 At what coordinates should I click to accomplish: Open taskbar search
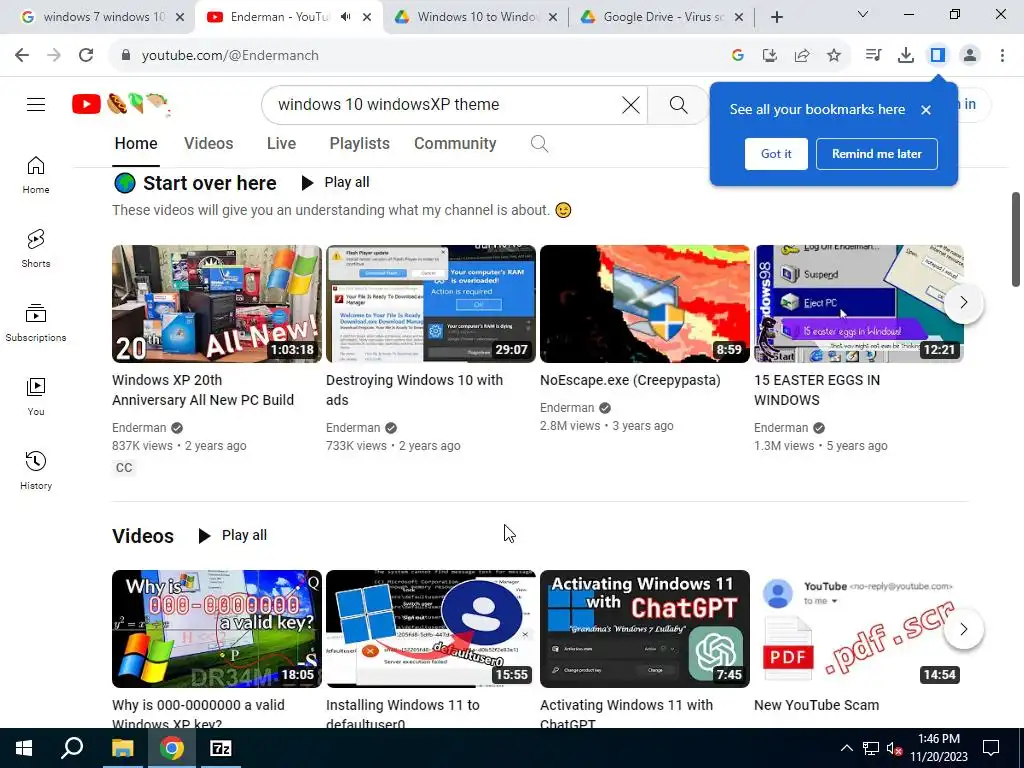(72, 748)
